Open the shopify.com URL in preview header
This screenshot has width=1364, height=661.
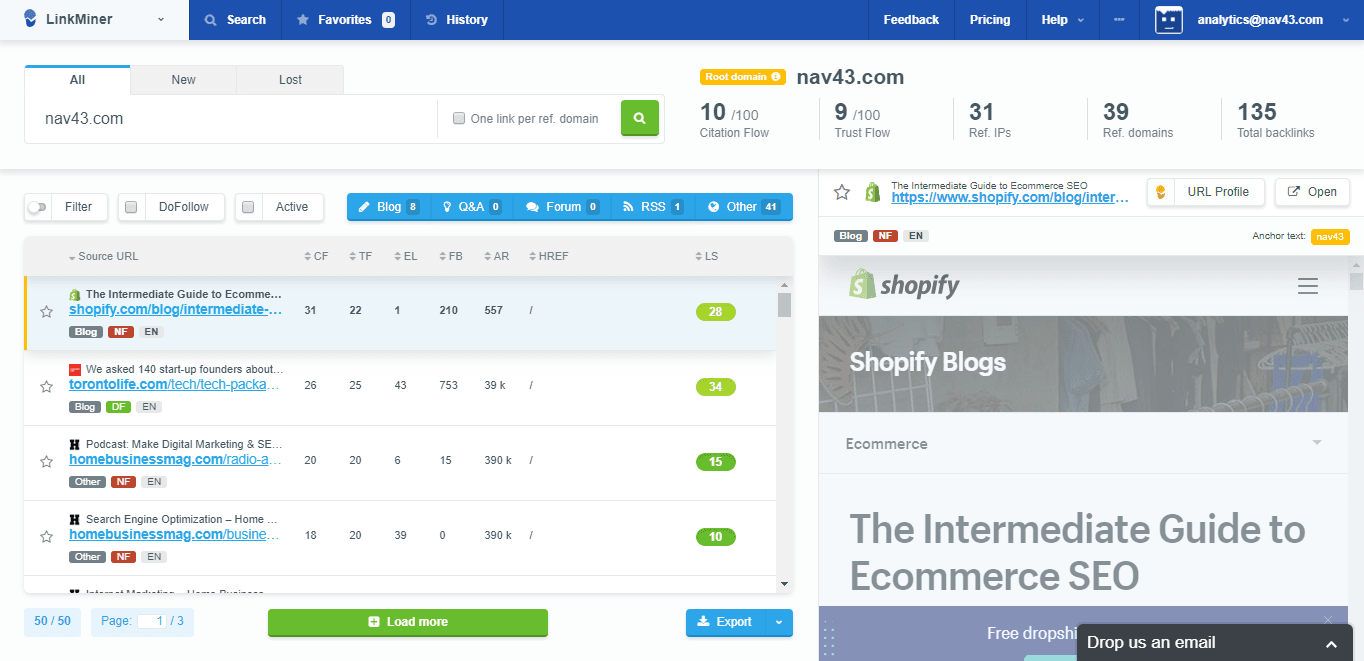1011,198
